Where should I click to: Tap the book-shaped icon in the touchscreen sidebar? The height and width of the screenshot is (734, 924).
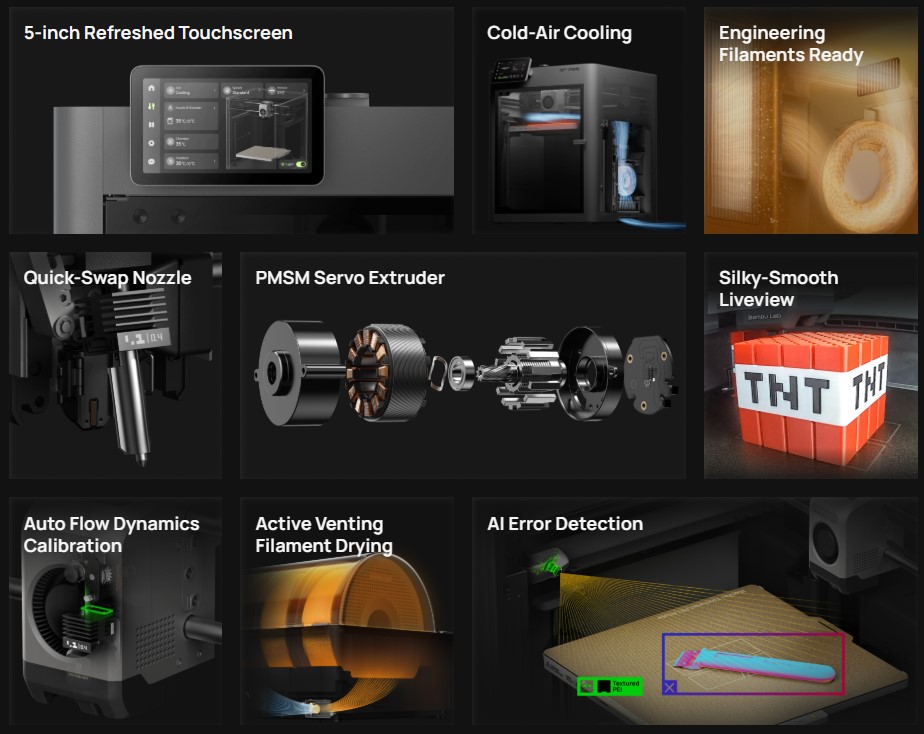point(151,125)
